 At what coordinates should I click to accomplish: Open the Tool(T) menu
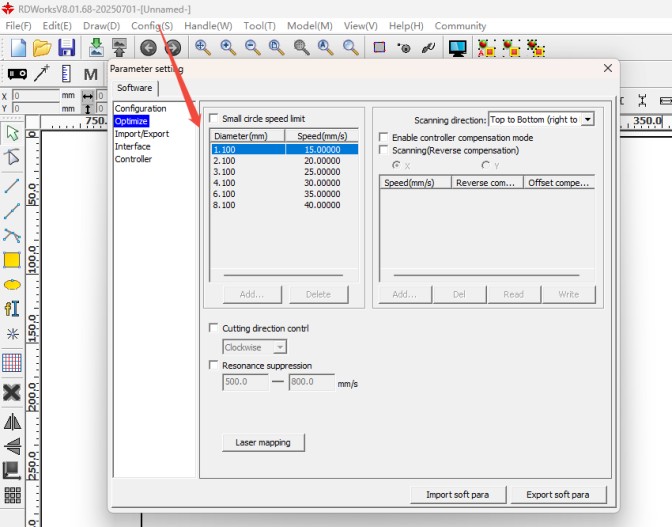(259, 26)
